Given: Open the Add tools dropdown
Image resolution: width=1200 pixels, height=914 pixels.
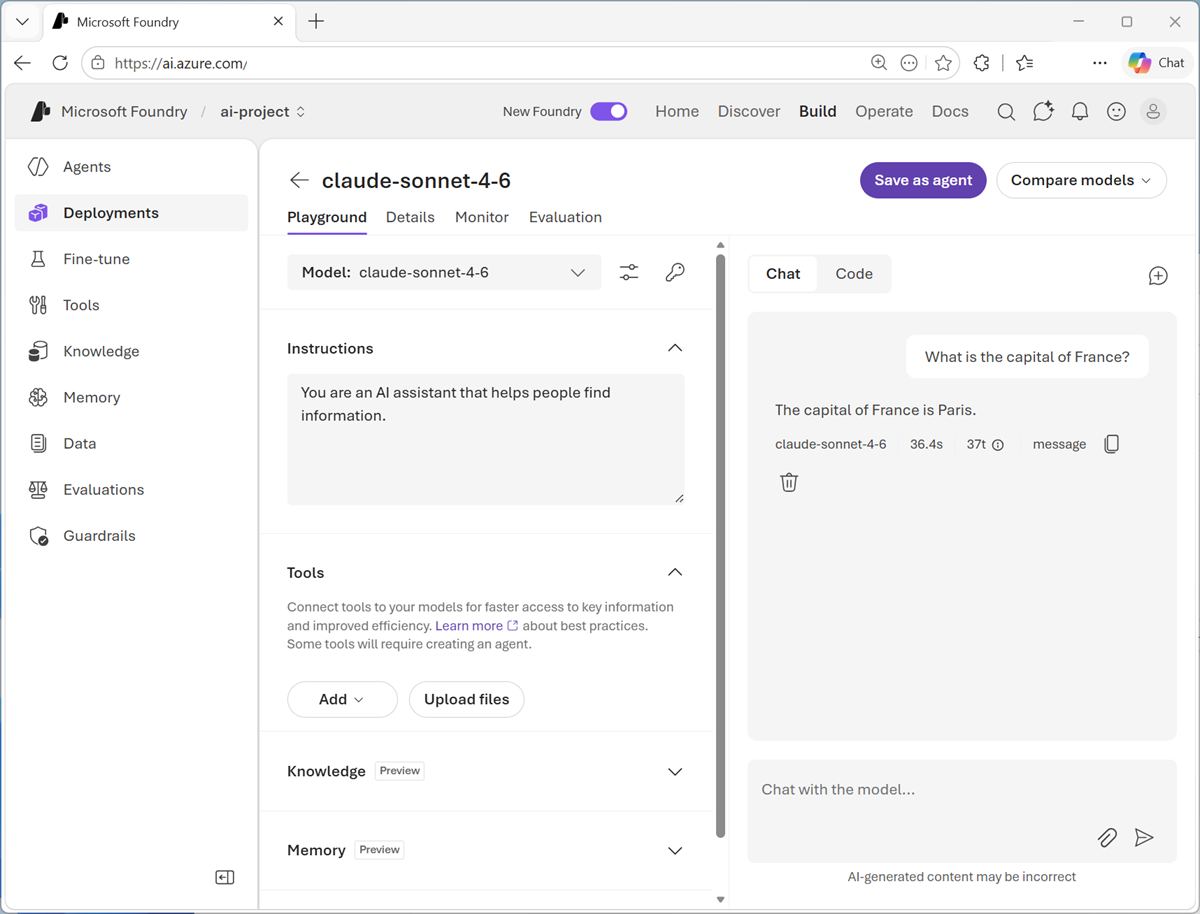Looking at the screenshot, I should coord(342,699).
